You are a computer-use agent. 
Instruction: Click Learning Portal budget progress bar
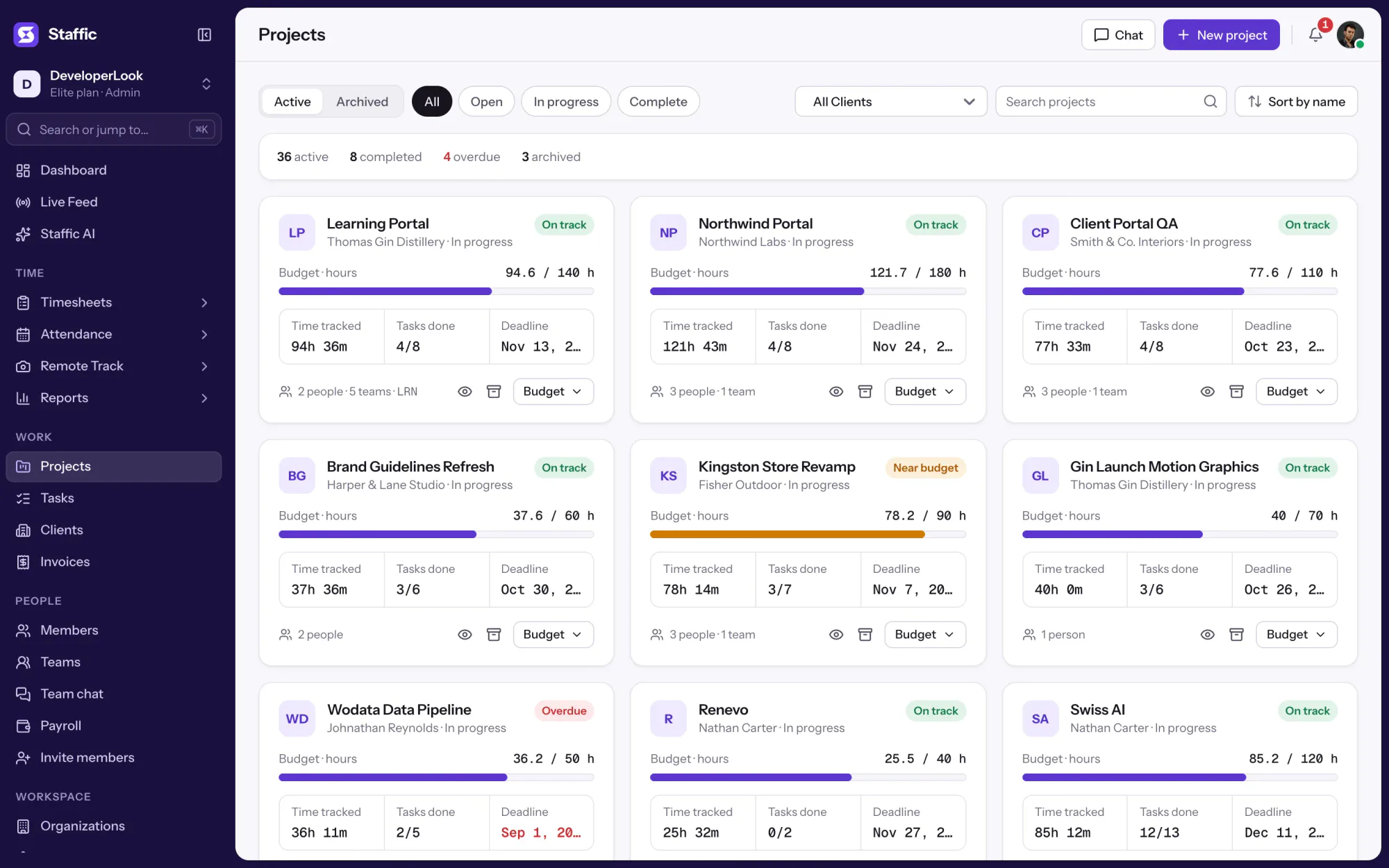click(436, 292)
